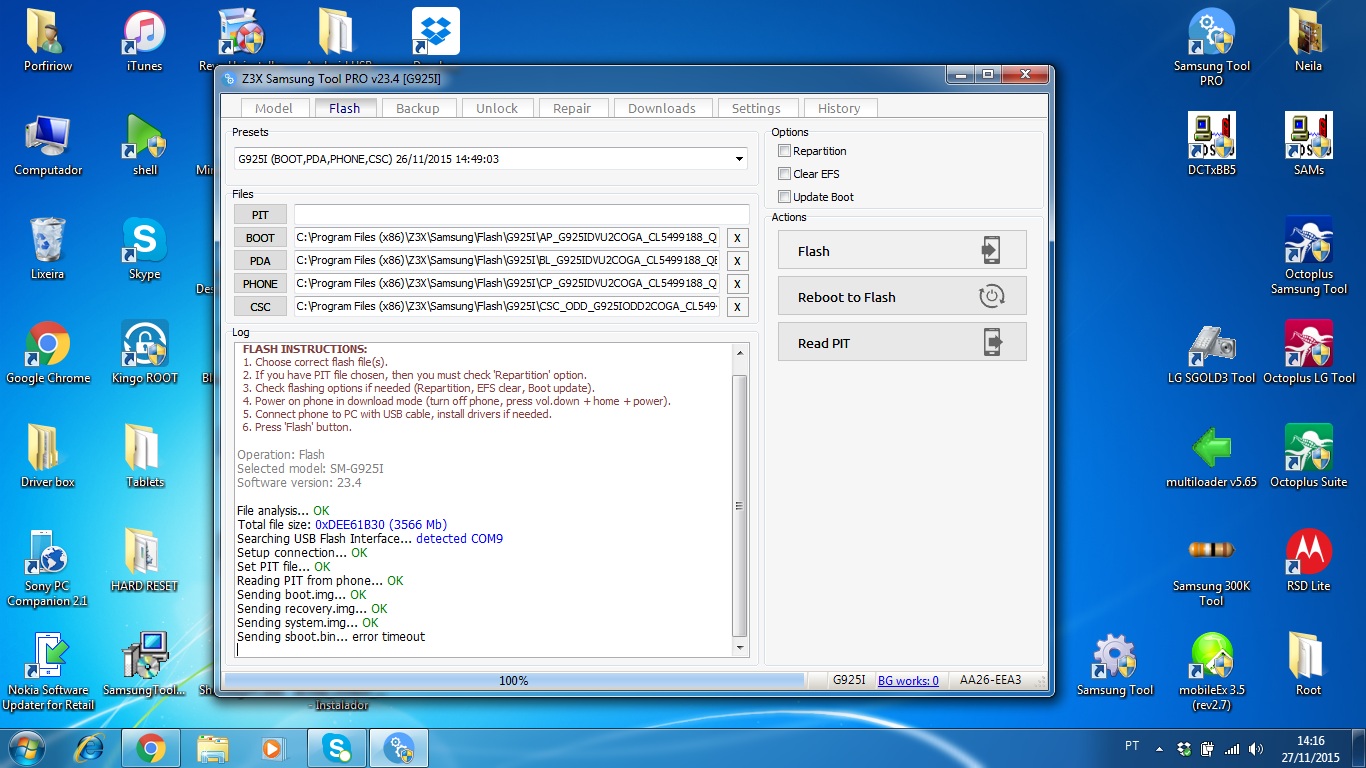Open Google Chrome from the desktop
The width and height of the screenshot is (1366, 768).
(x=48, y=353)
